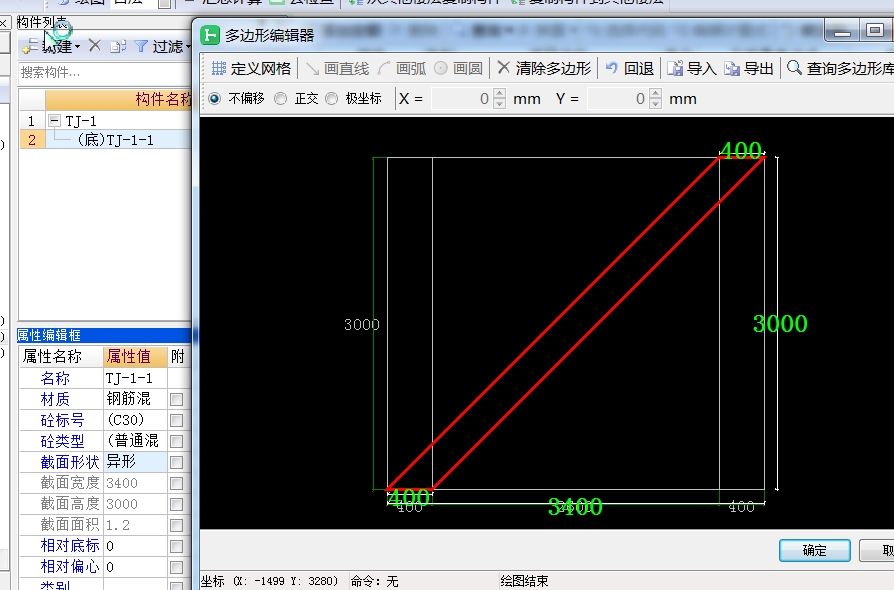Screen dimensions: 894x590
Task: Toggle the 截面面积 row checkbox
Action: tap(177, 525)
